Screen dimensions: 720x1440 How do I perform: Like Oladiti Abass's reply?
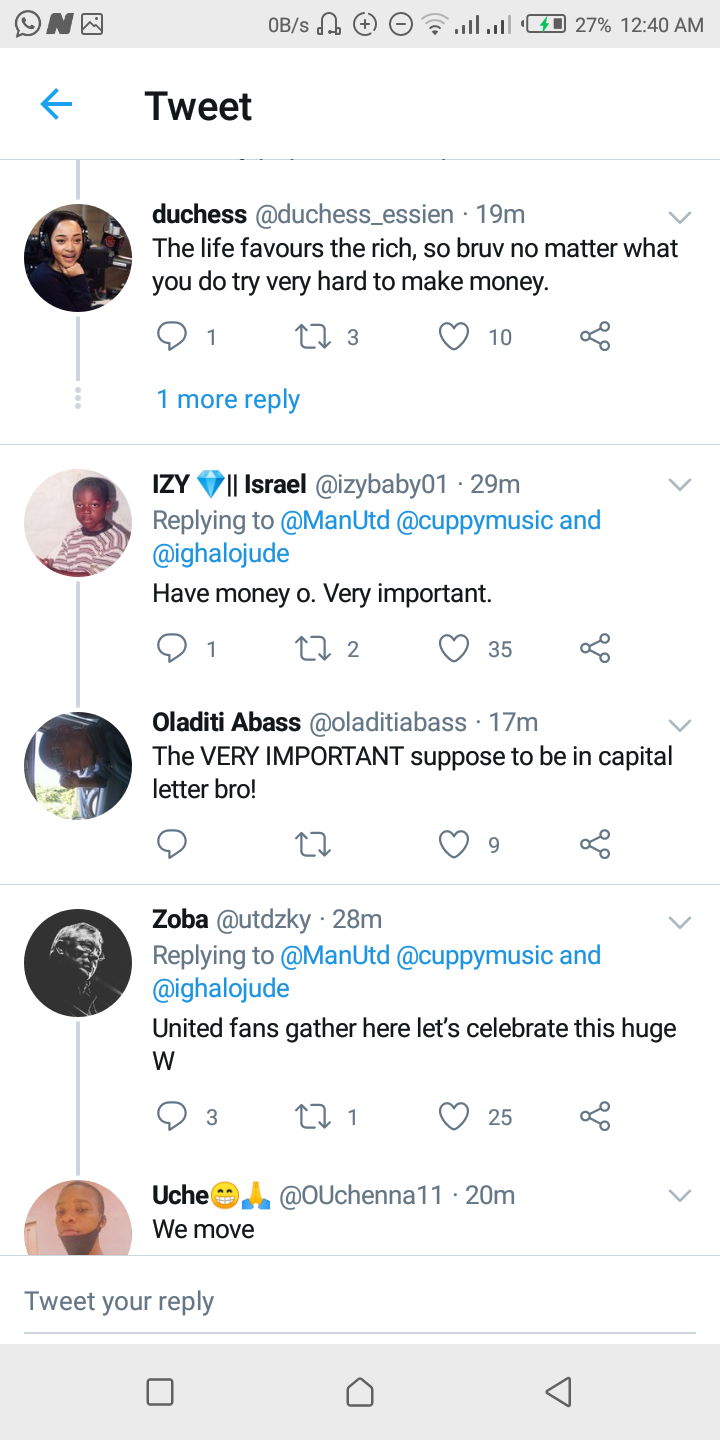coord(454,845)
